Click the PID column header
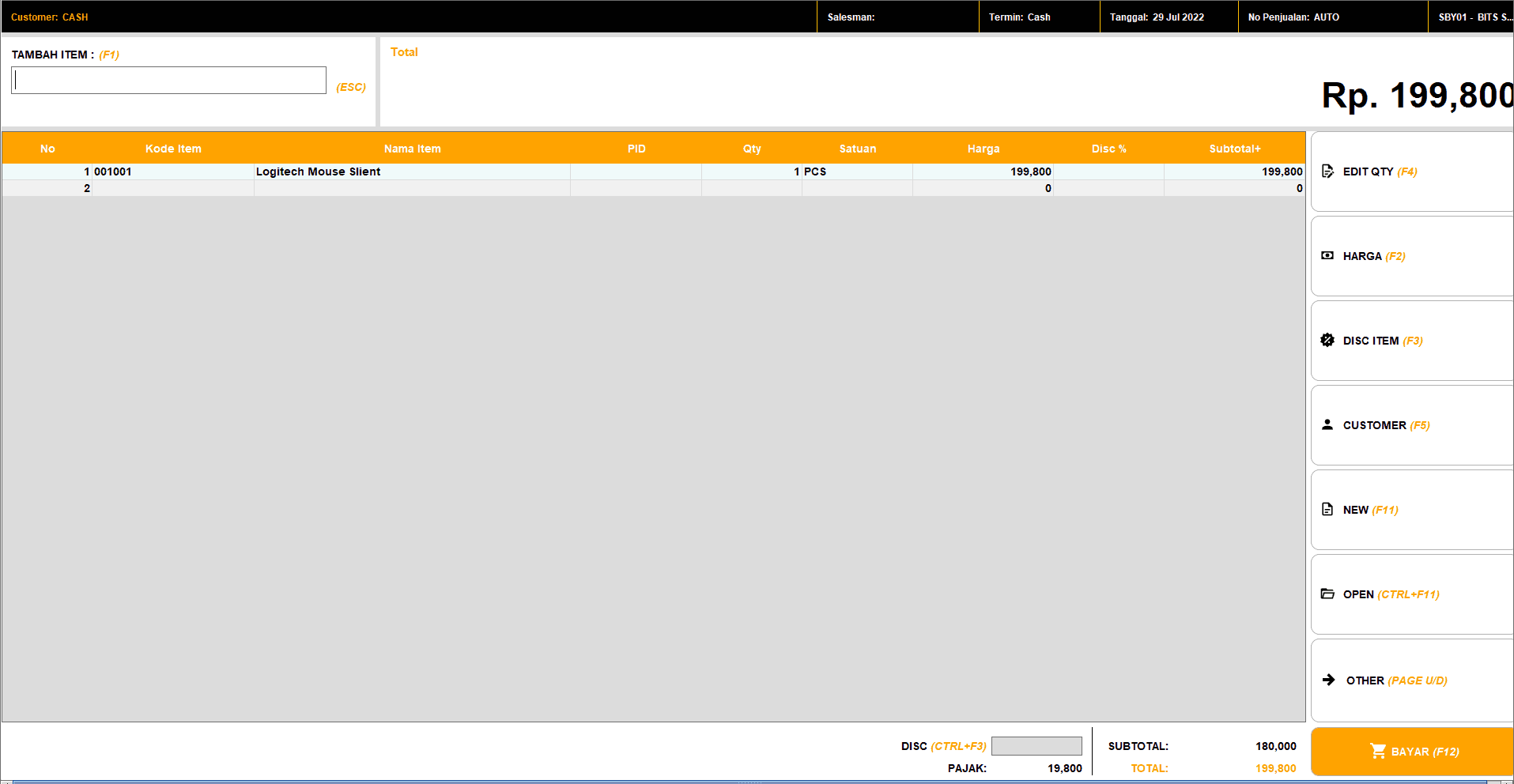The width and height of the screenshot is (1514, 784). (x=636, y=149)
